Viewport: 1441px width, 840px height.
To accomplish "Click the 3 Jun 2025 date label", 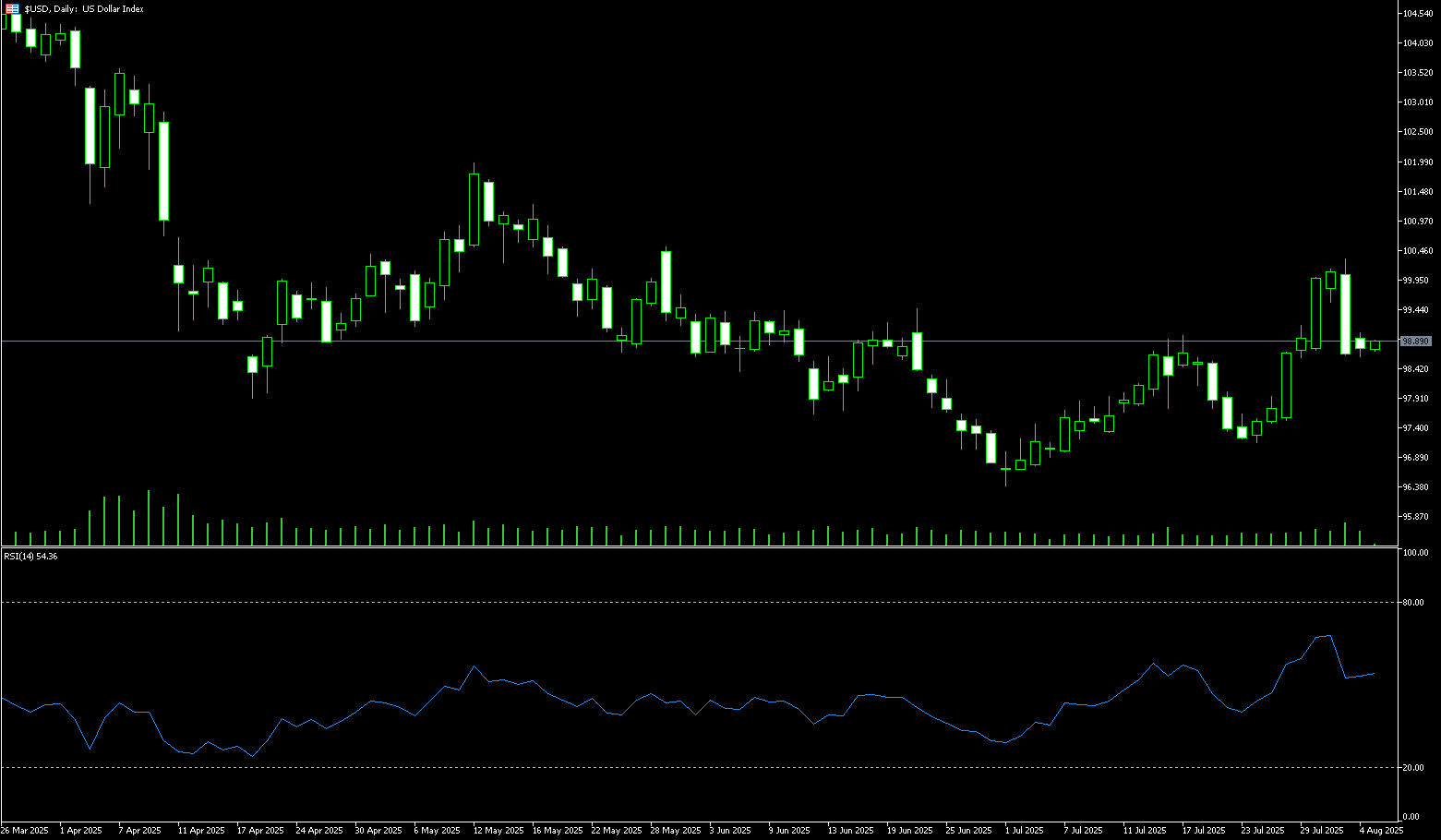I will click(731, 831).
